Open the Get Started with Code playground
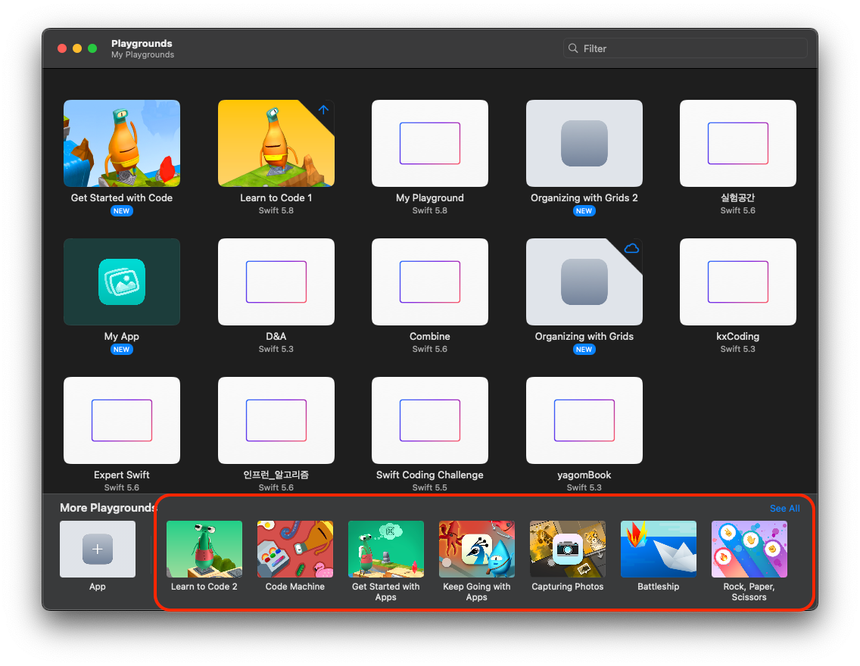Screen dimensions: 860x666 point(122,143)
